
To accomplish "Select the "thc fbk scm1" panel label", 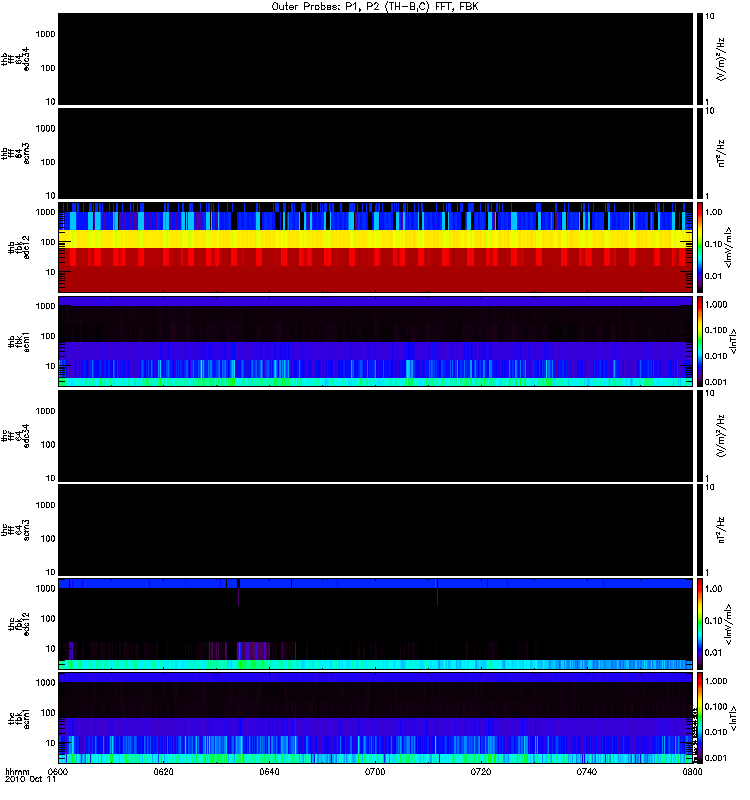I will [19, 718].
